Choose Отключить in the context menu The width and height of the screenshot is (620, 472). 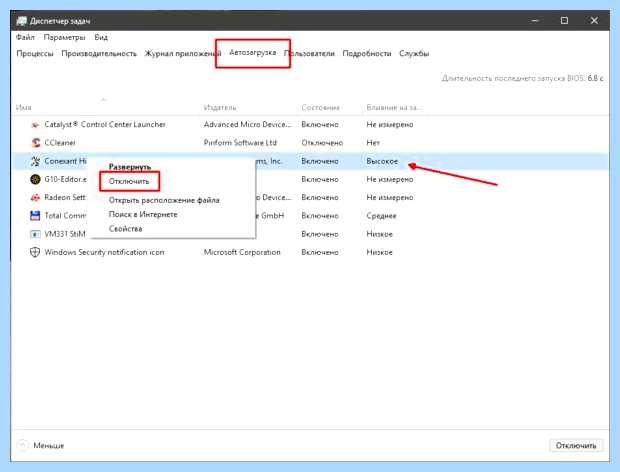coord(129,181)
